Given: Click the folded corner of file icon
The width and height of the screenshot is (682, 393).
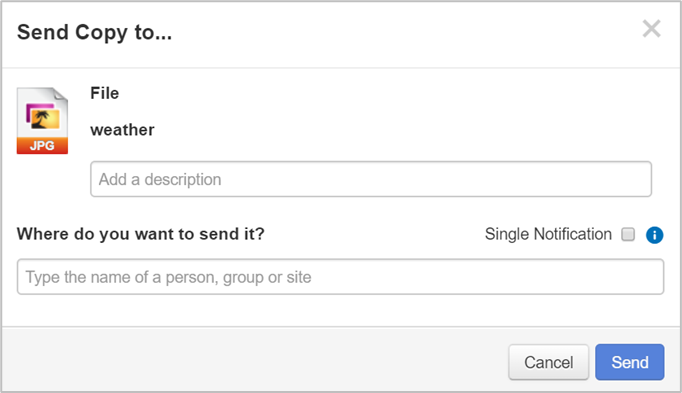Looking at the screenshot, I should (x=60, y=94).
